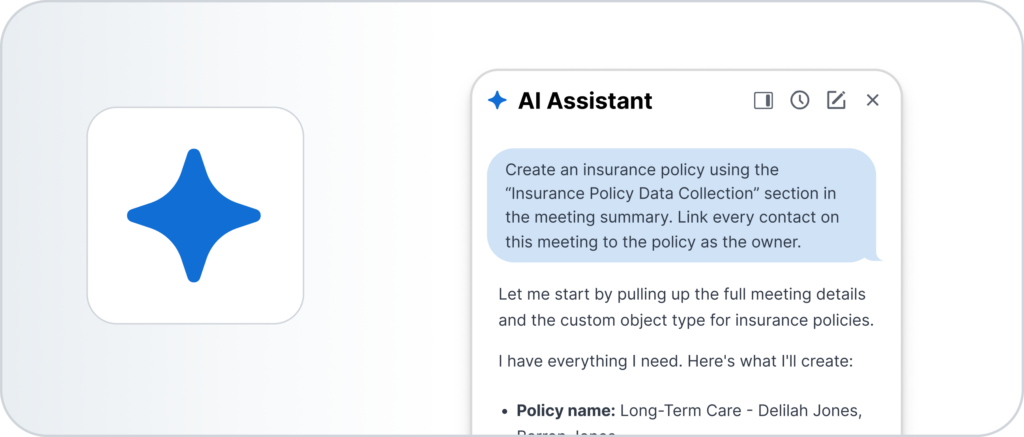Viewport: 1024px width, 437px height.
Task: Select the blue user message bubble
Action: [x=681, y=205]
